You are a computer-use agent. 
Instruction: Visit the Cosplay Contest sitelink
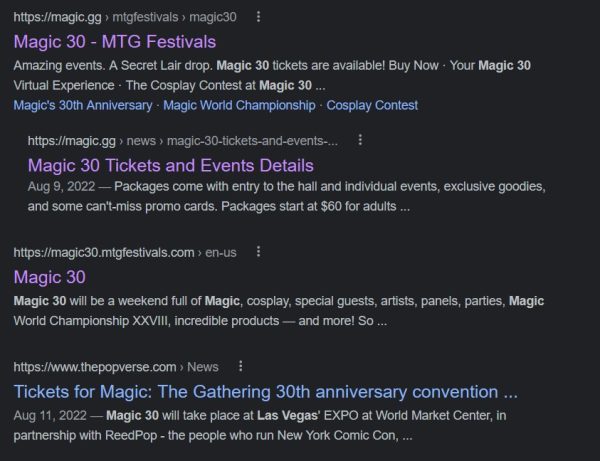point(372,105)
